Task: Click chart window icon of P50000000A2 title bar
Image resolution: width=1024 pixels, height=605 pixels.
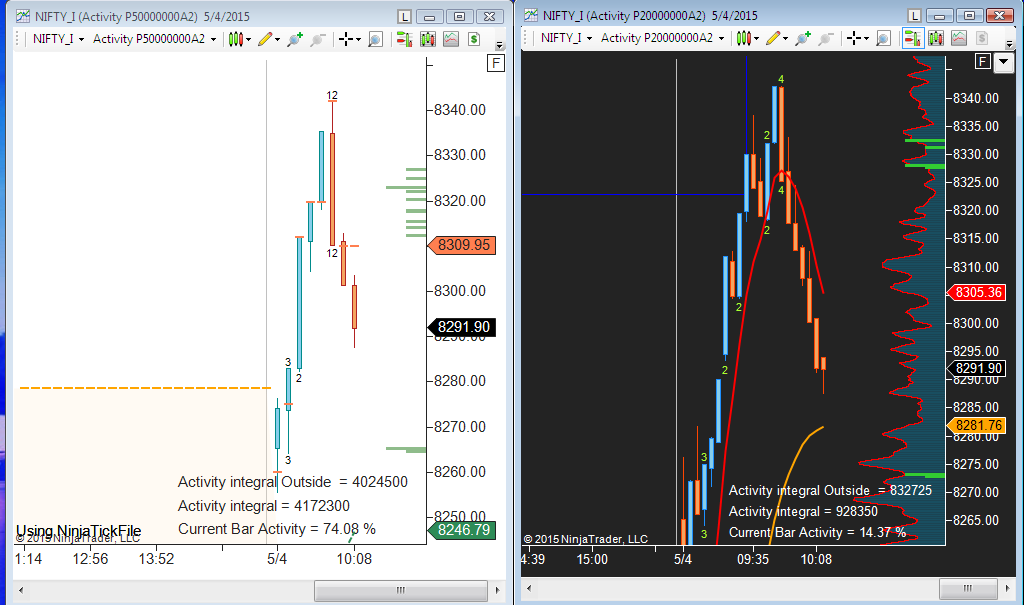Action: point(23,16)
